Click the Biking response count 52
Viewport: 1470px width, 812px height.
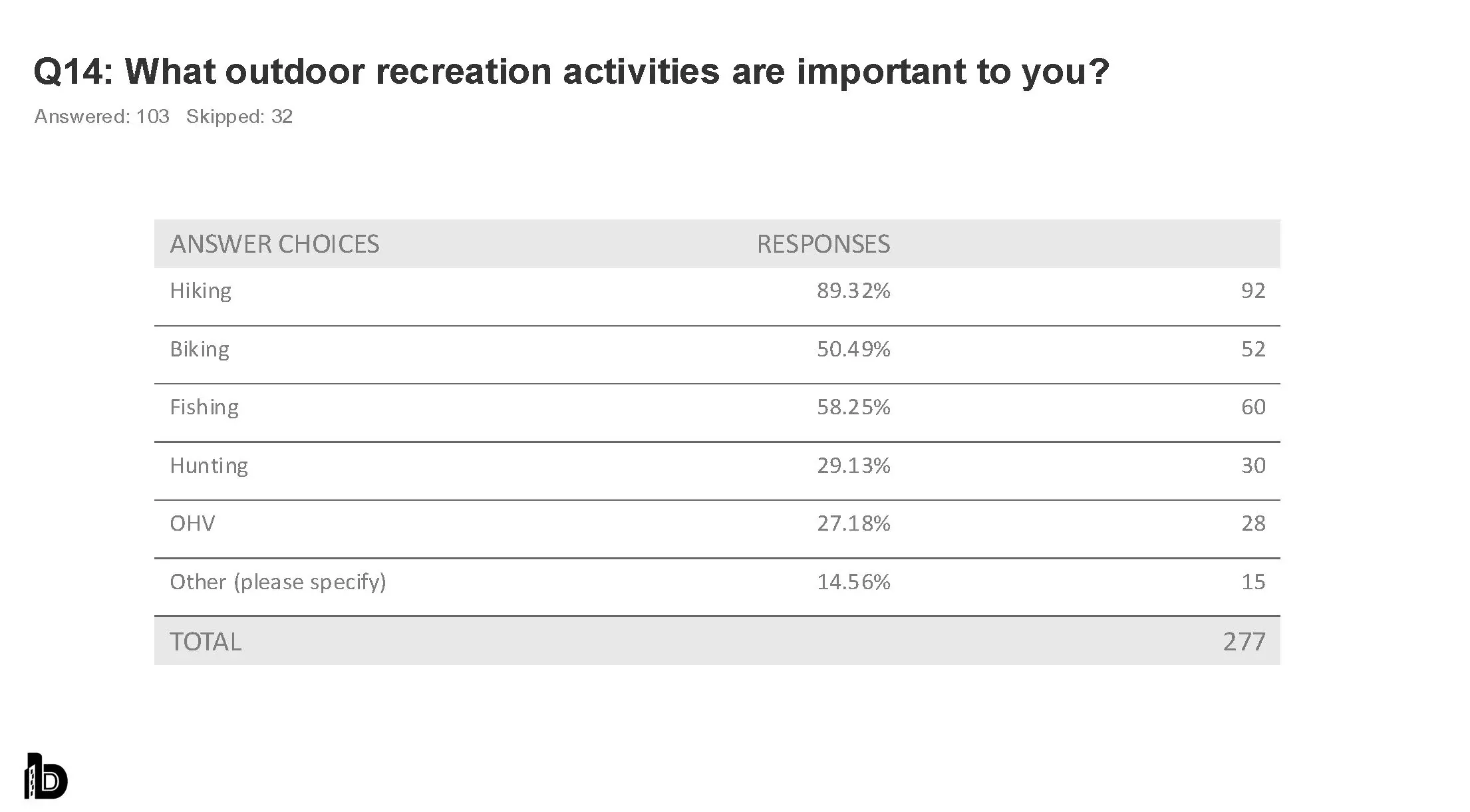[1253, 349]
